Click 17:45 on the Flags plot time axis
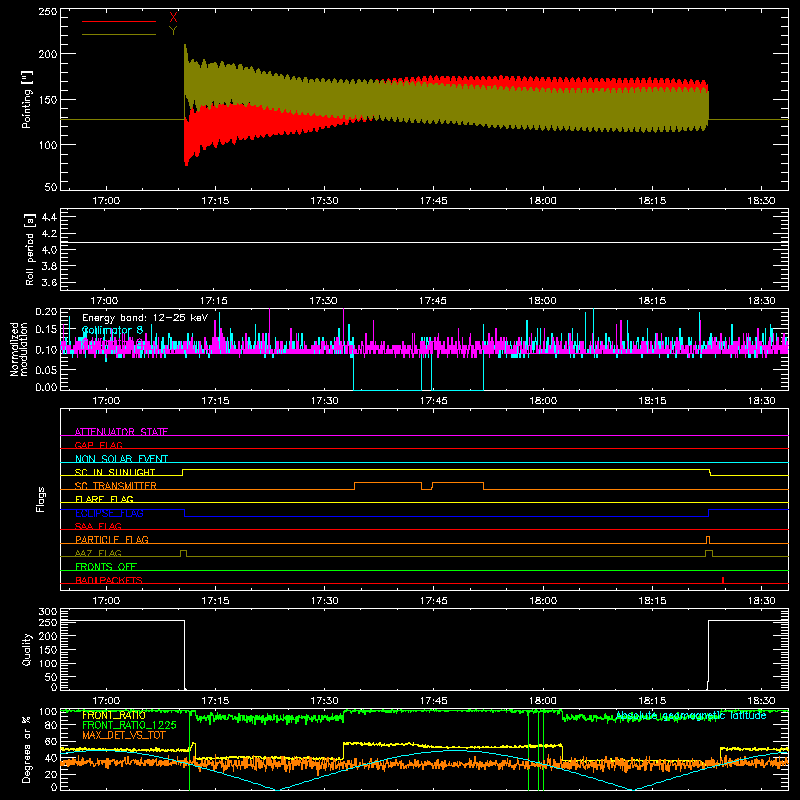This screenshot has height=800, width=800. 434,601
